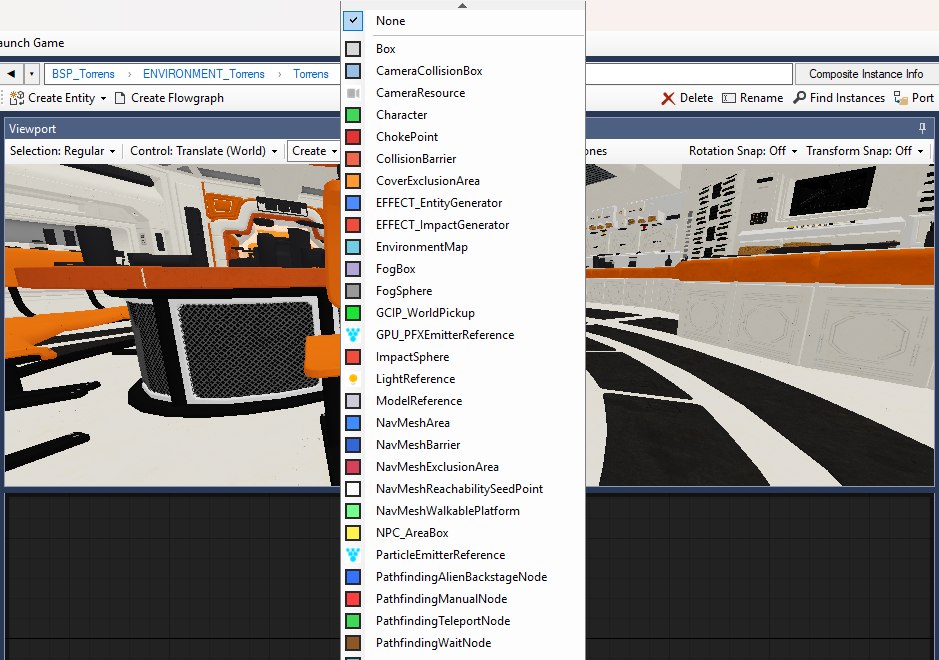Click the ParticleEmitterReference particle icon

(353, 555)
